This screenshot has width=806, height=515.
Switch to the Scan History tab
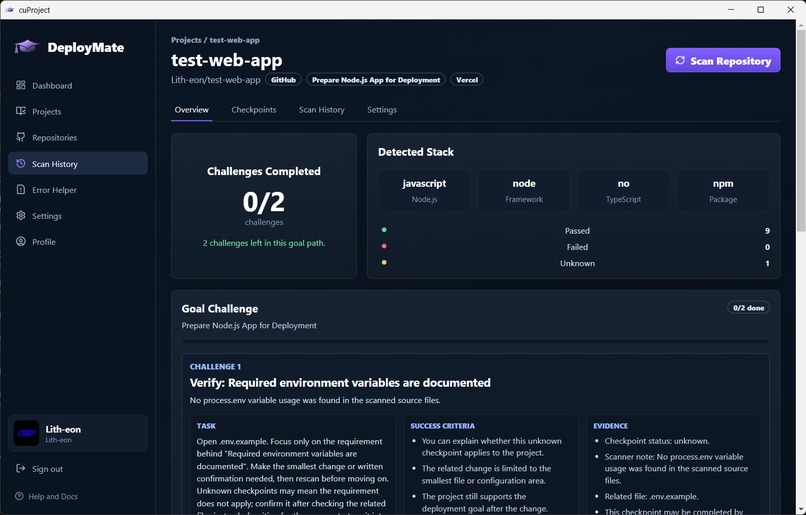point(321,109)
